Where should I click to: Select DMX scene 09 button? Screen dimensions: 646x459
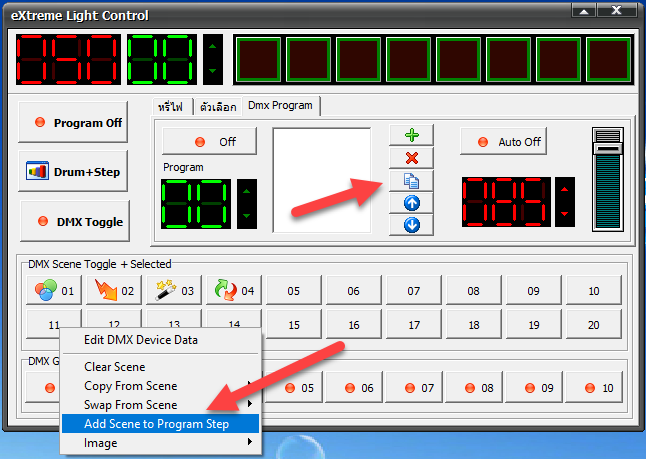click(534, 290)
